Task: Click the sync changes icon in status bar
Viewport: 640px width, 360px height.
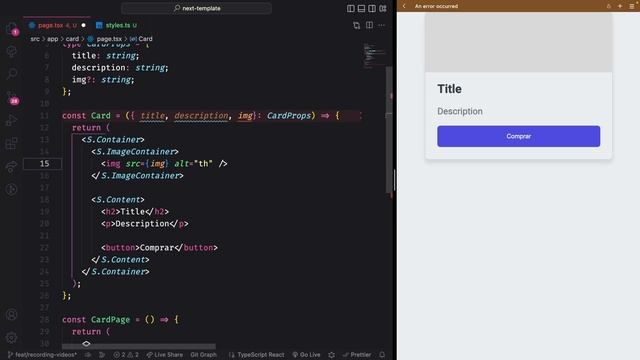Action: 88,355
